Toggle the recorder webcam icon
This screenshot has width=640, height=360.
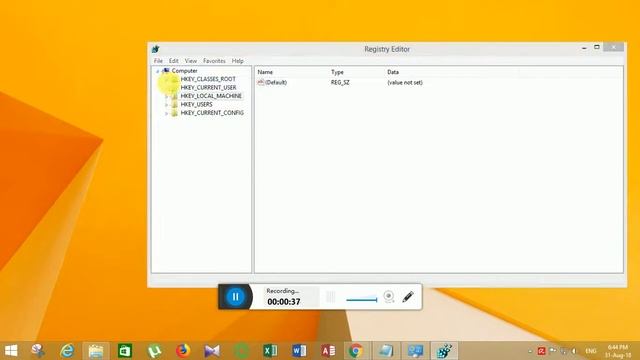tap(389, 296)
